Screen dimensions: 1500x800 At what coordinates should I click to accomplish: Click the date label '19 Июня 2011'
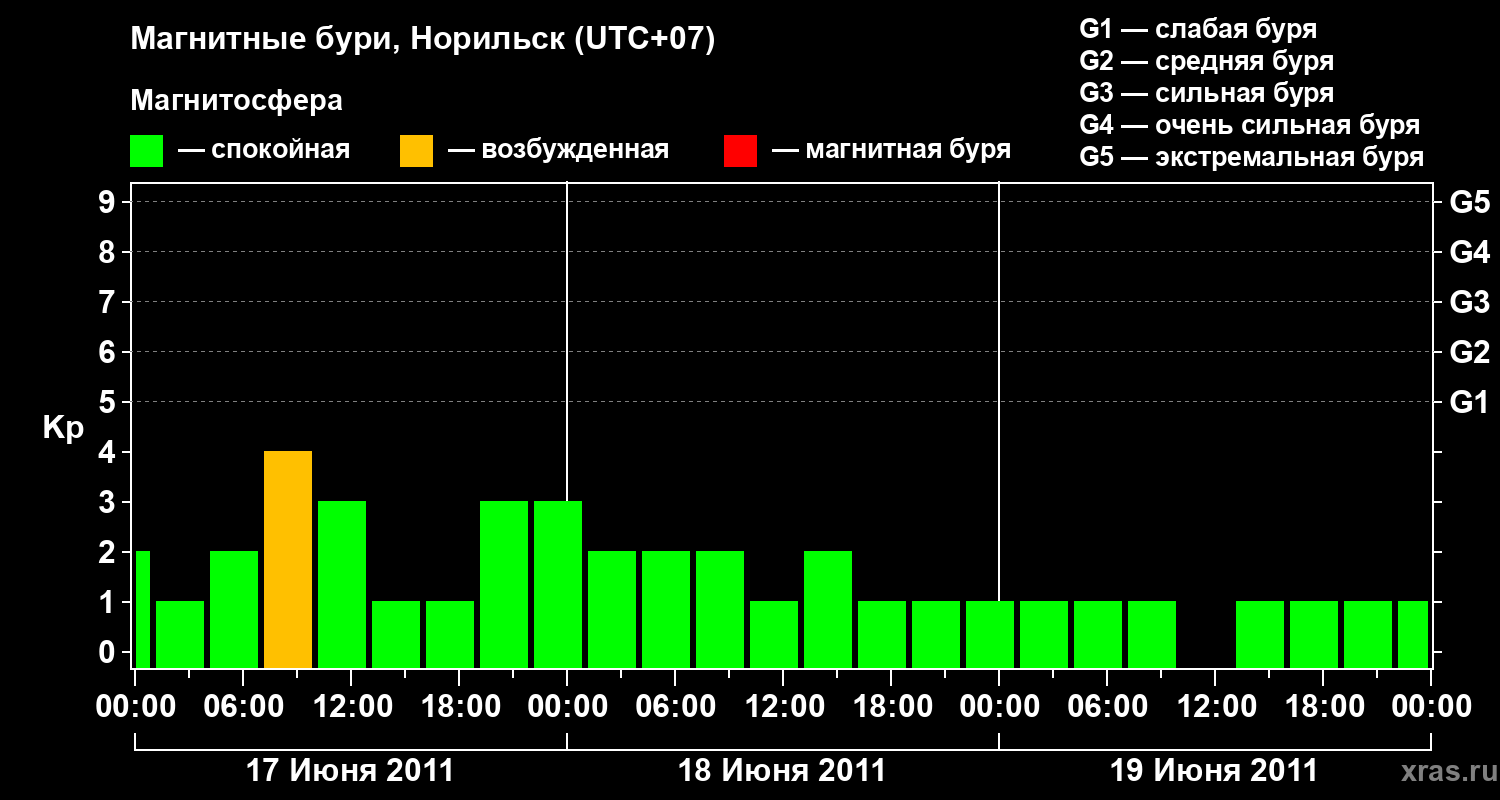tap(1214, 771)
